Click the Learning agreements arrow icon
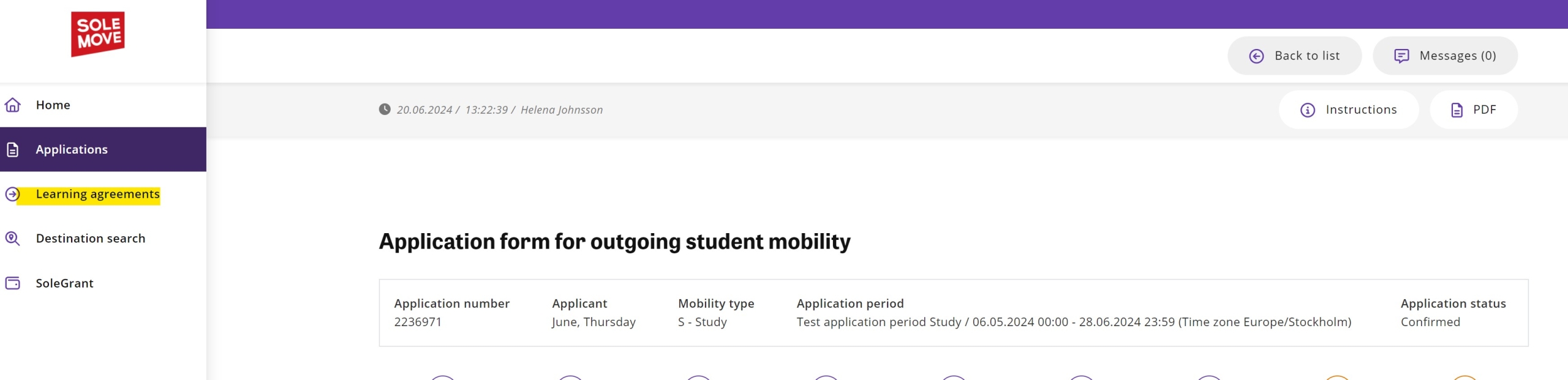 coord(13,194)
